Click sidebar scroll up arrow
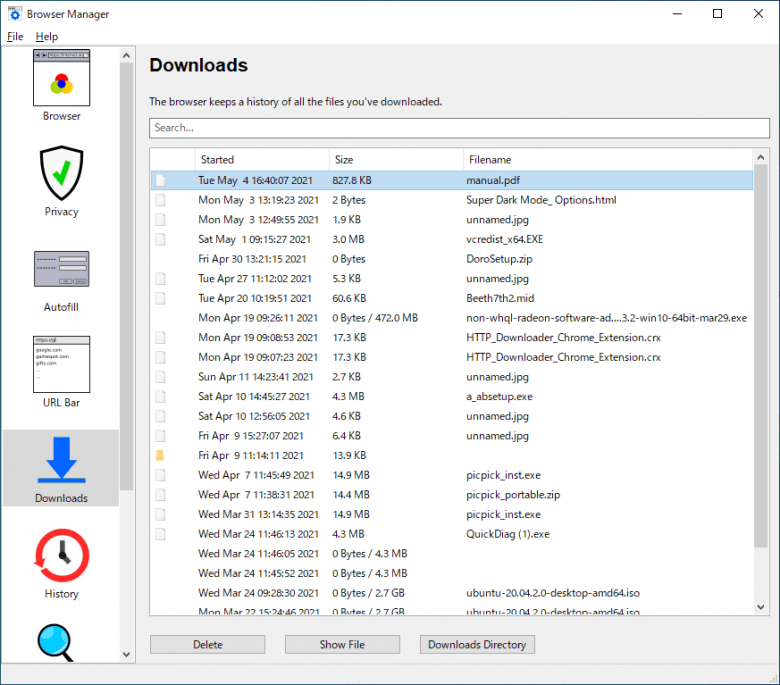Image resolution: width=780 pixels, height=685 pixels. coord(126,55)
